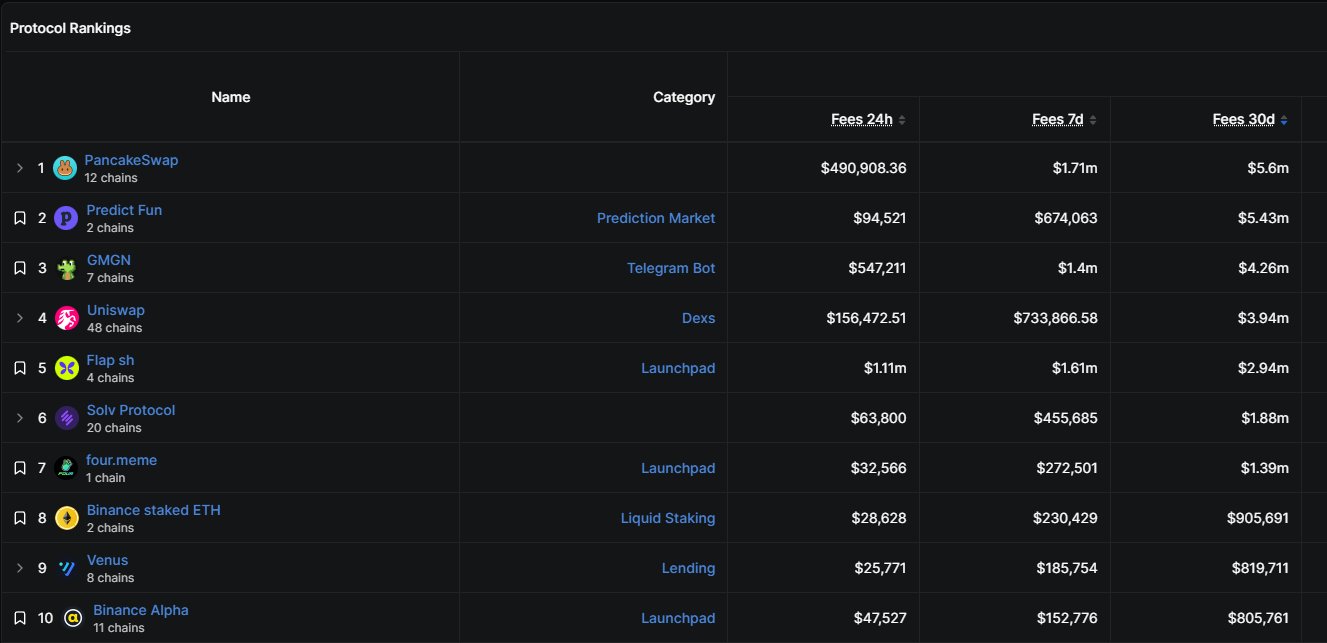Open the Prediction Market category

click(656, 218)
